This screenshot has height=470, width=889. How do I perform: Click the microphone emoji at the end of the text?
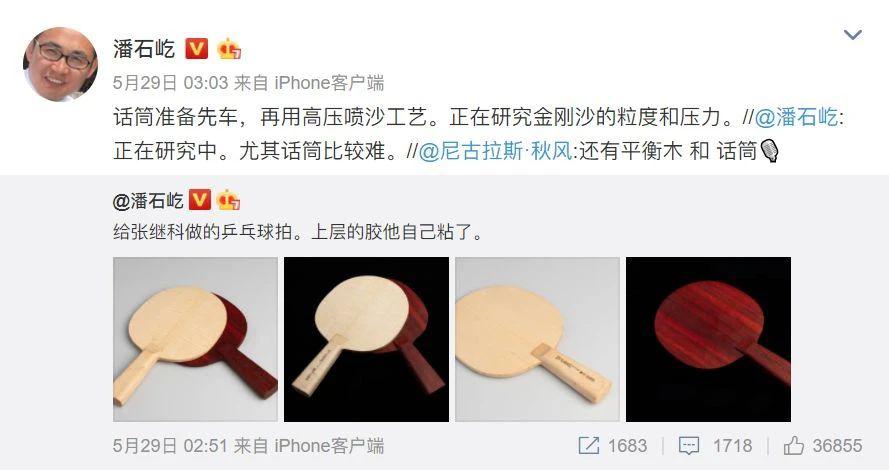click(769, 151)
